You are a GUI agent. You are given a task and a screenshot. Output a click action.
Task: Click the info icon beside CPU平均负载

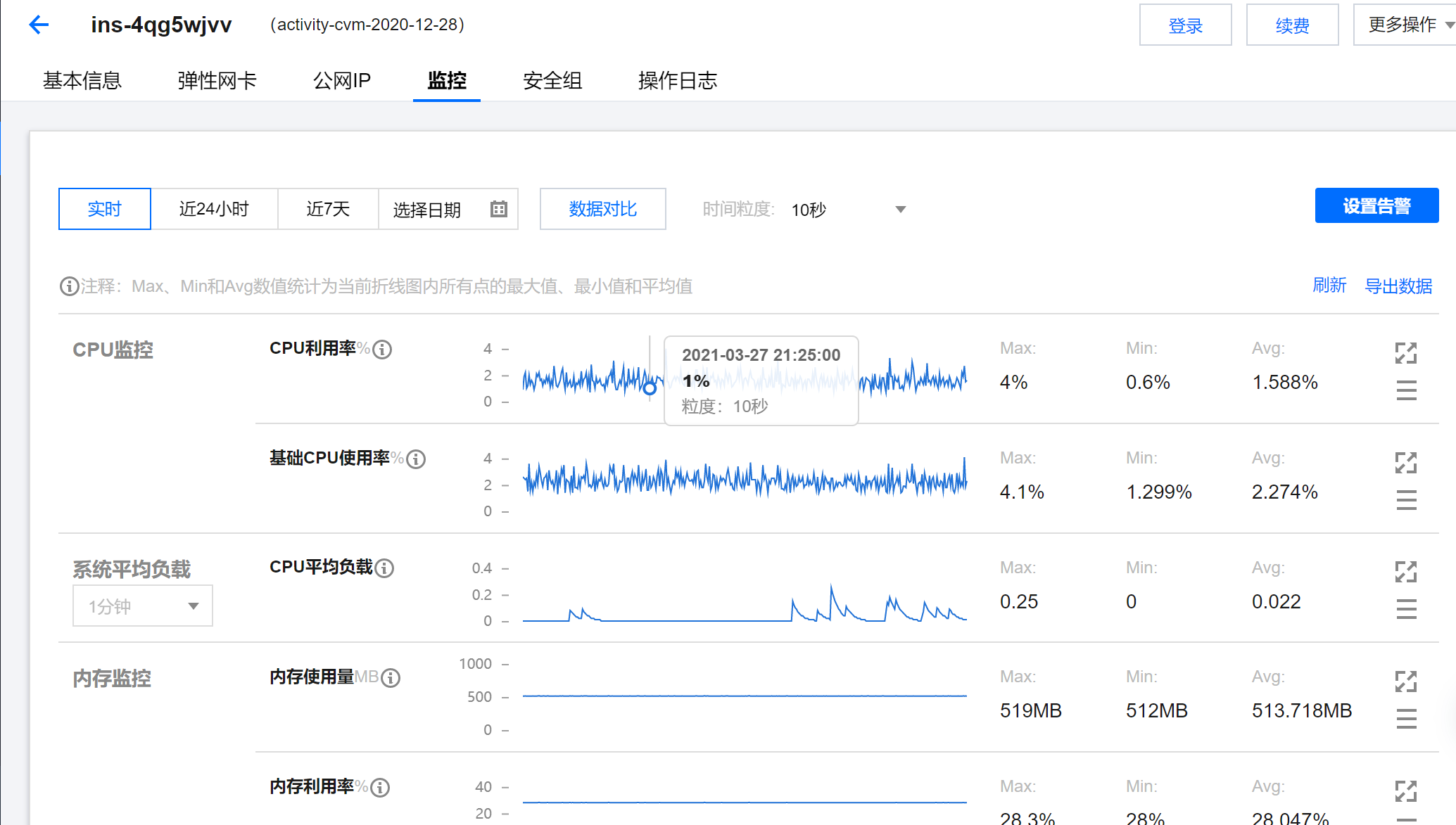384,568
